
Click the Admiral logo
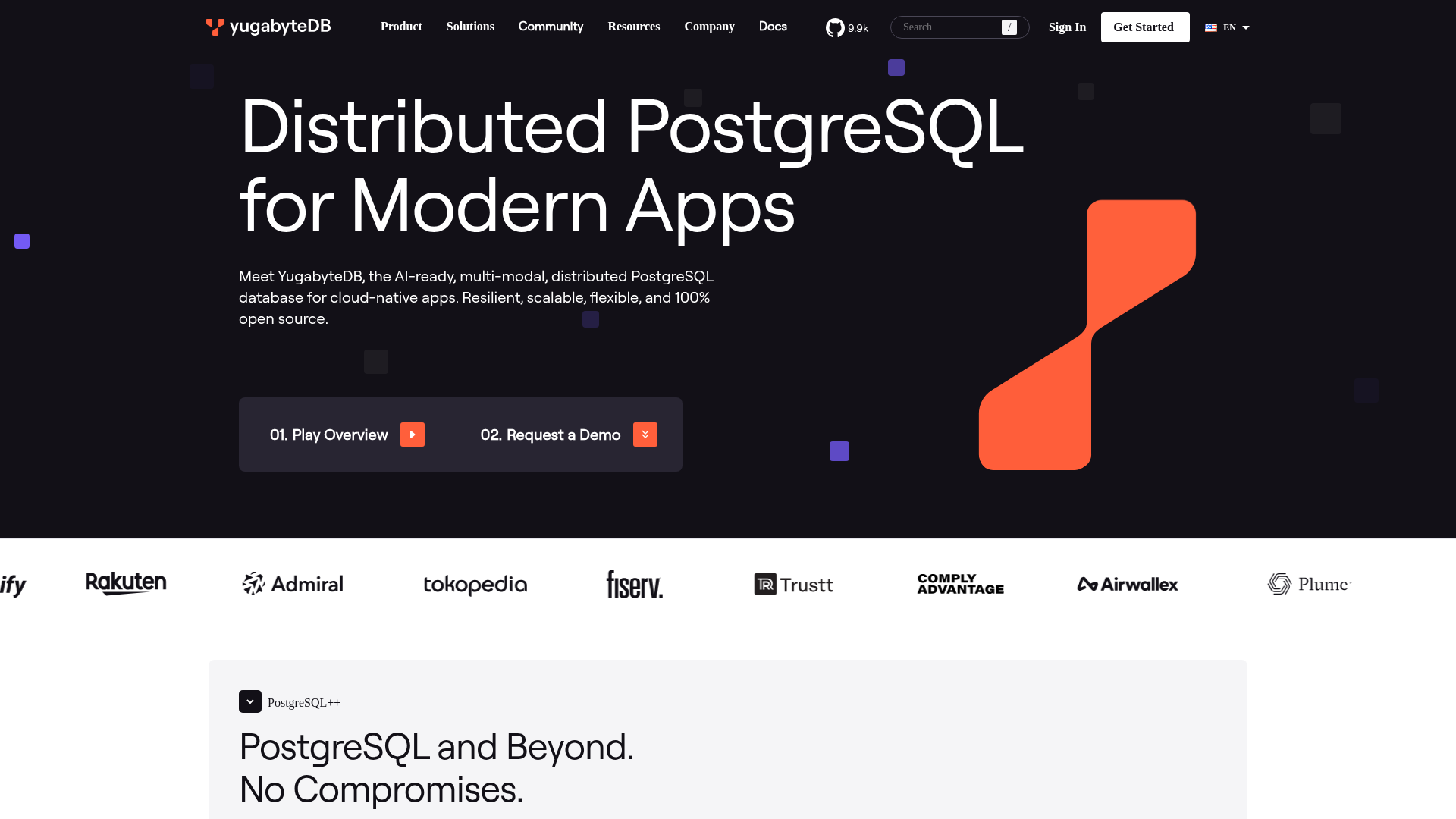[293, 584]
